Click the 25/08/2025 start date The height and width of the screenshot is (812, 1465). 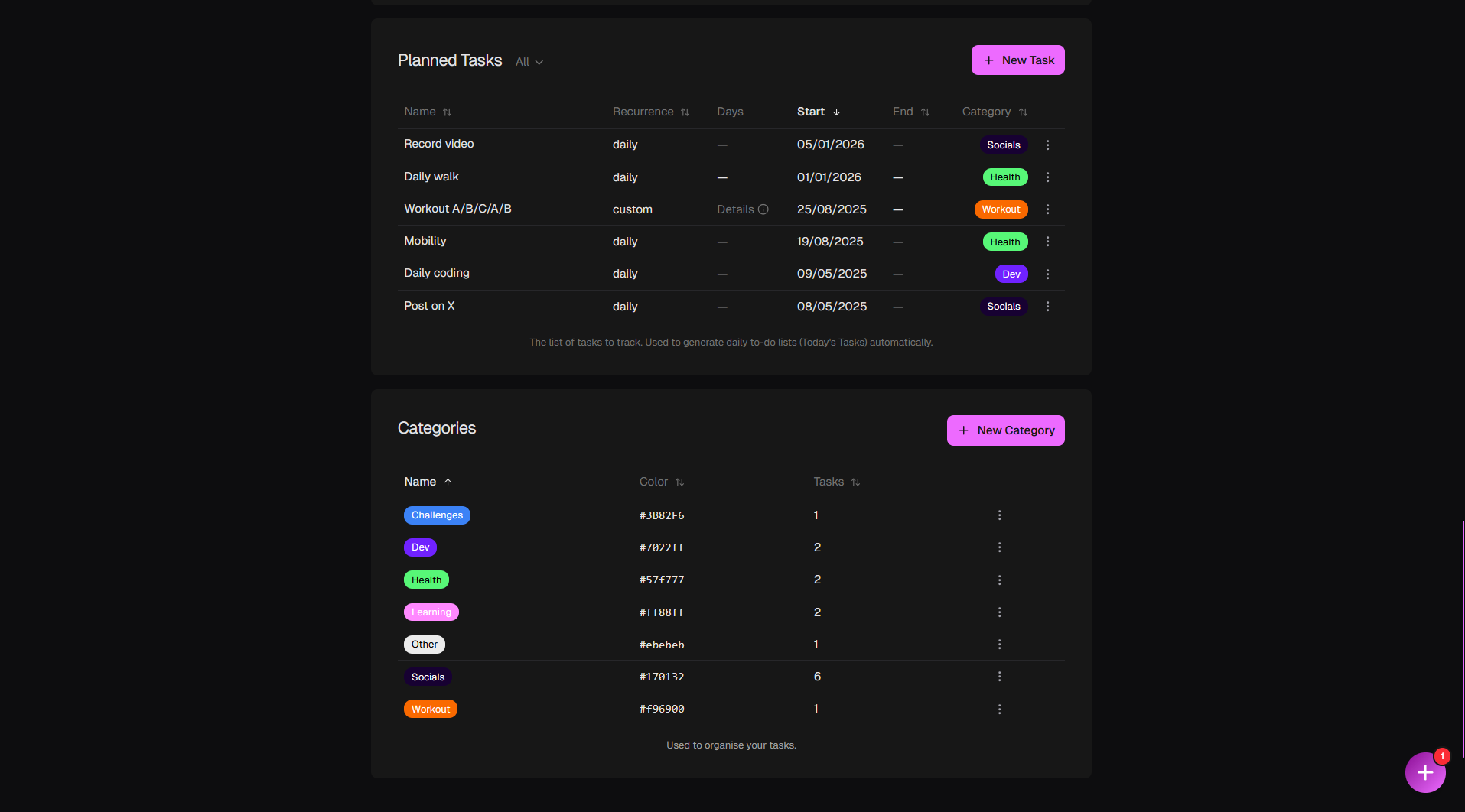832,209
